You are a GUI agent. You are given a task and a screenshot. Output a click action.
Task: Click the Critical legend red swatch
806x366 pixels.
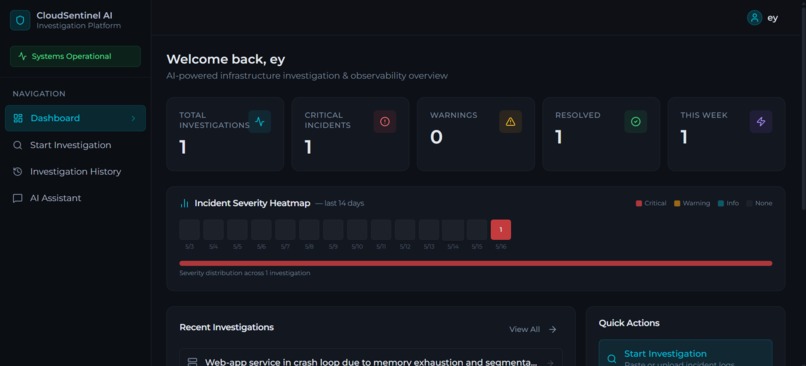point(639,204)
